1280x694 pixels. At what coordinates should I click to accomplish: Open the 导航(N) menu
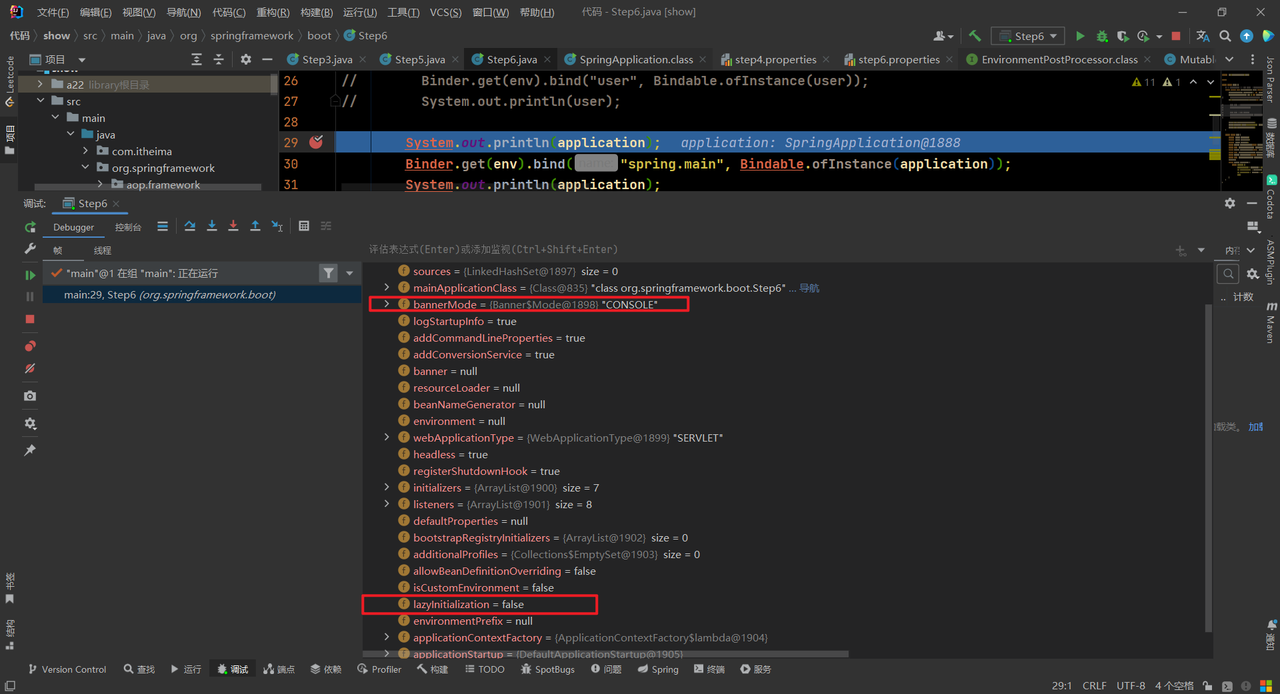pos(183,12)
